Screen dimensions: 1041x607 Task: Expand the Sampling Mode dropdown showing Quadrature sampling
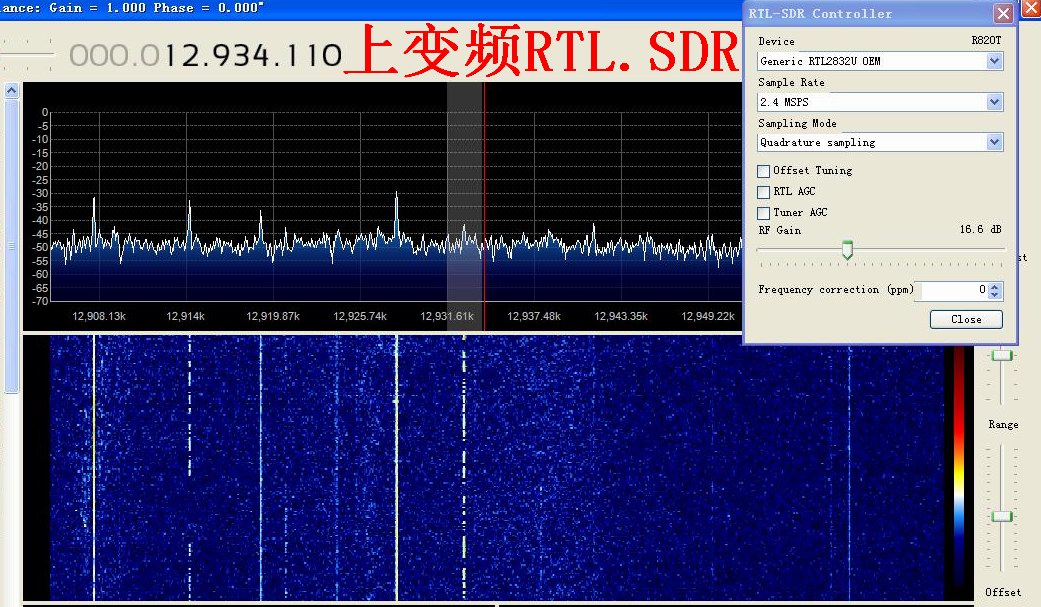pyautogui.click(x=880, y=142)
